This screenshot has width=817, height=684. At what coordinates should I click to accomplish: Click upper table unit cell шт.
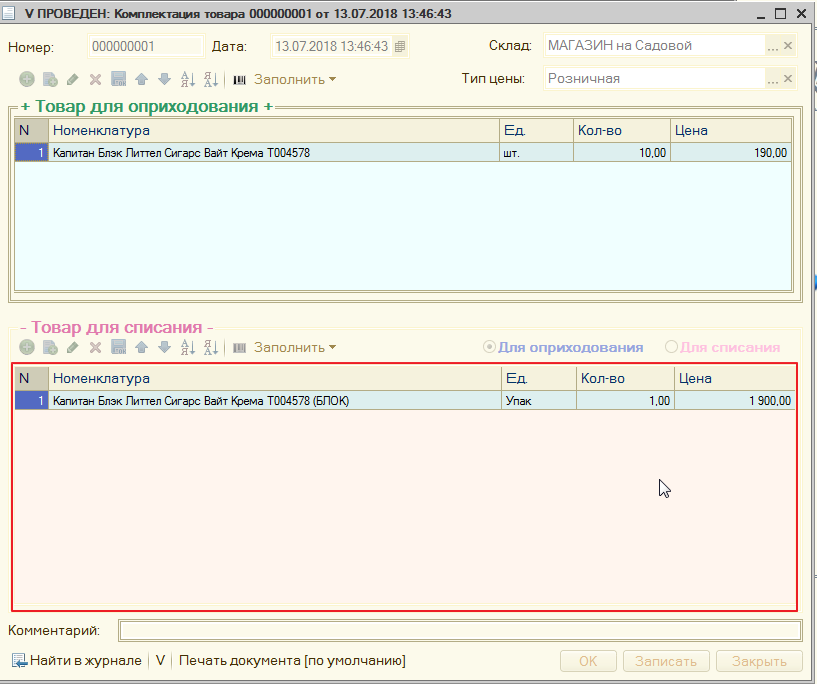click(536, 153)
